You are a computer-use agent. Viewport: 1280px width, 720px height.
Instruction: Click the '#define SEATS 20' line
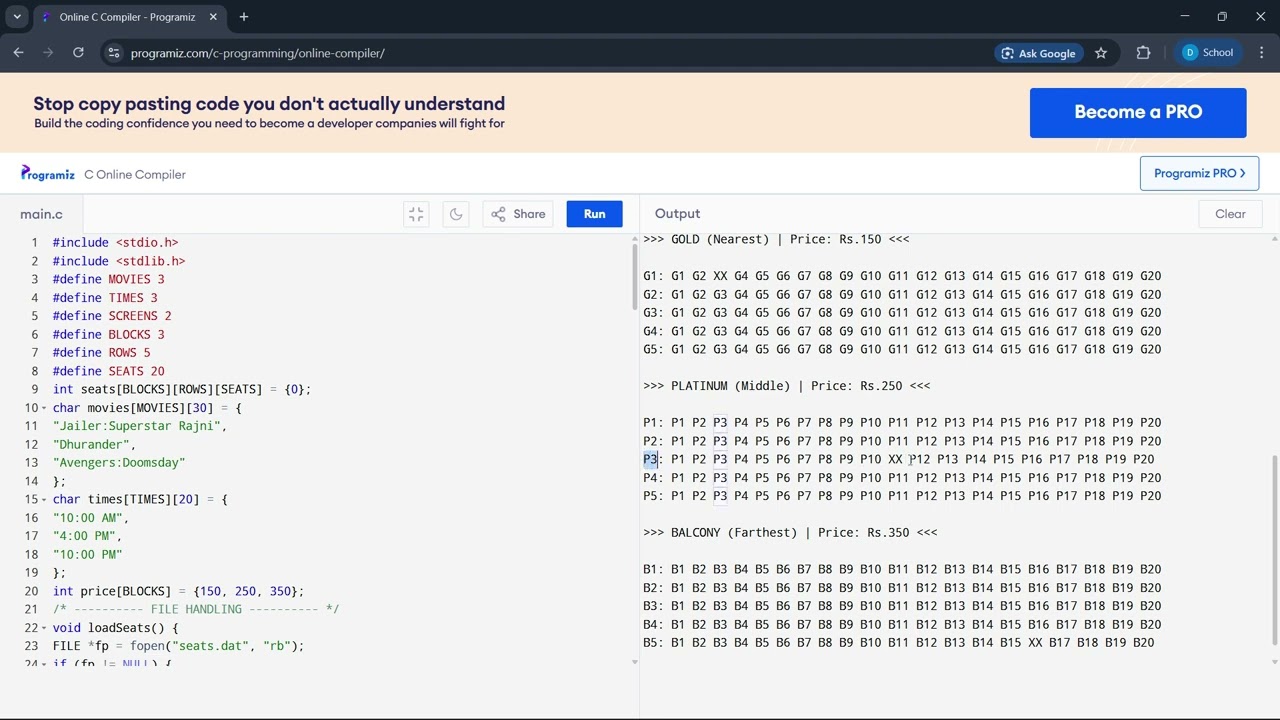(108, 371)
